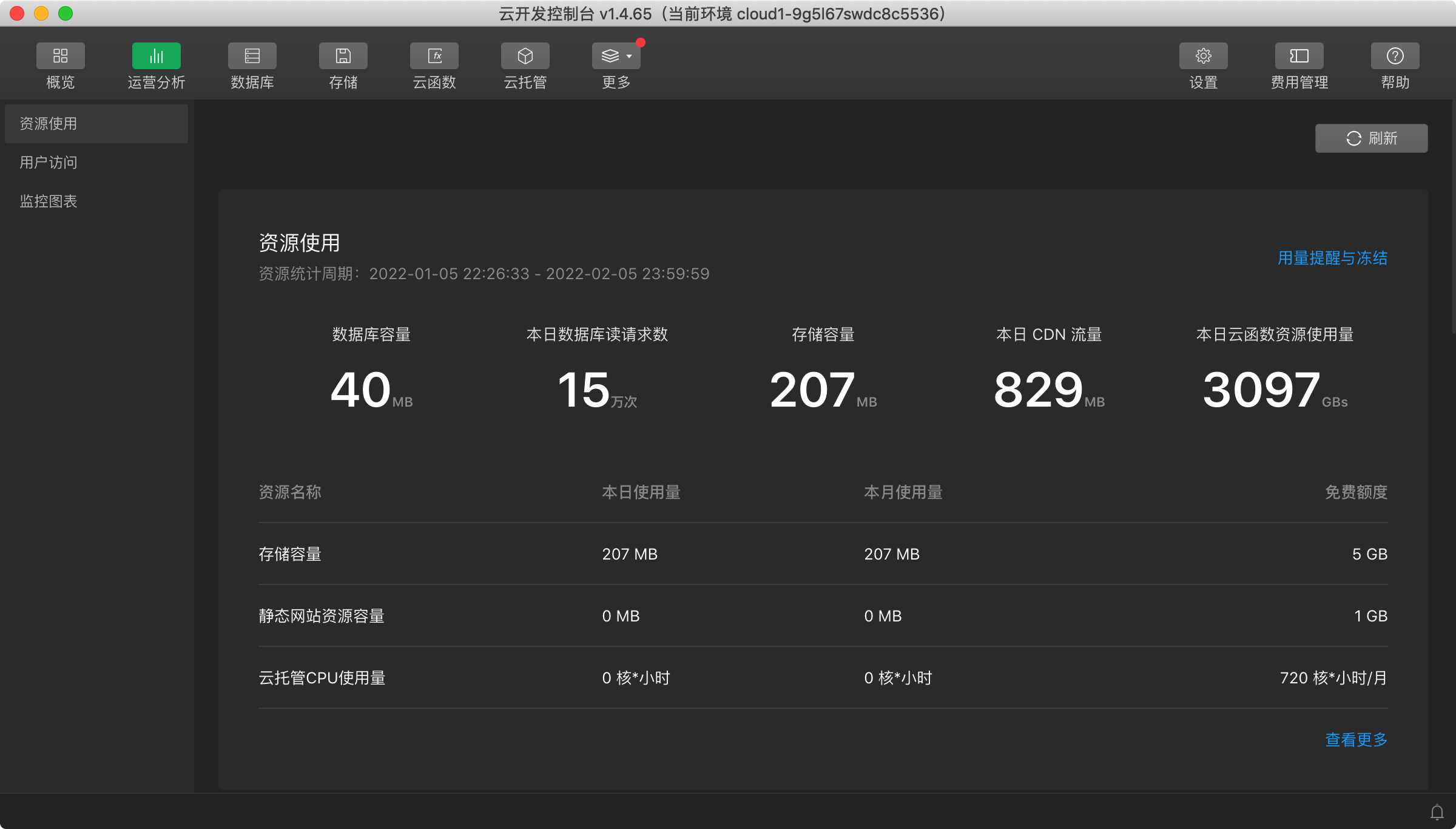Open the 帮助 help icon
This screenshot has height=829, width=1456.
(1395, 56)
